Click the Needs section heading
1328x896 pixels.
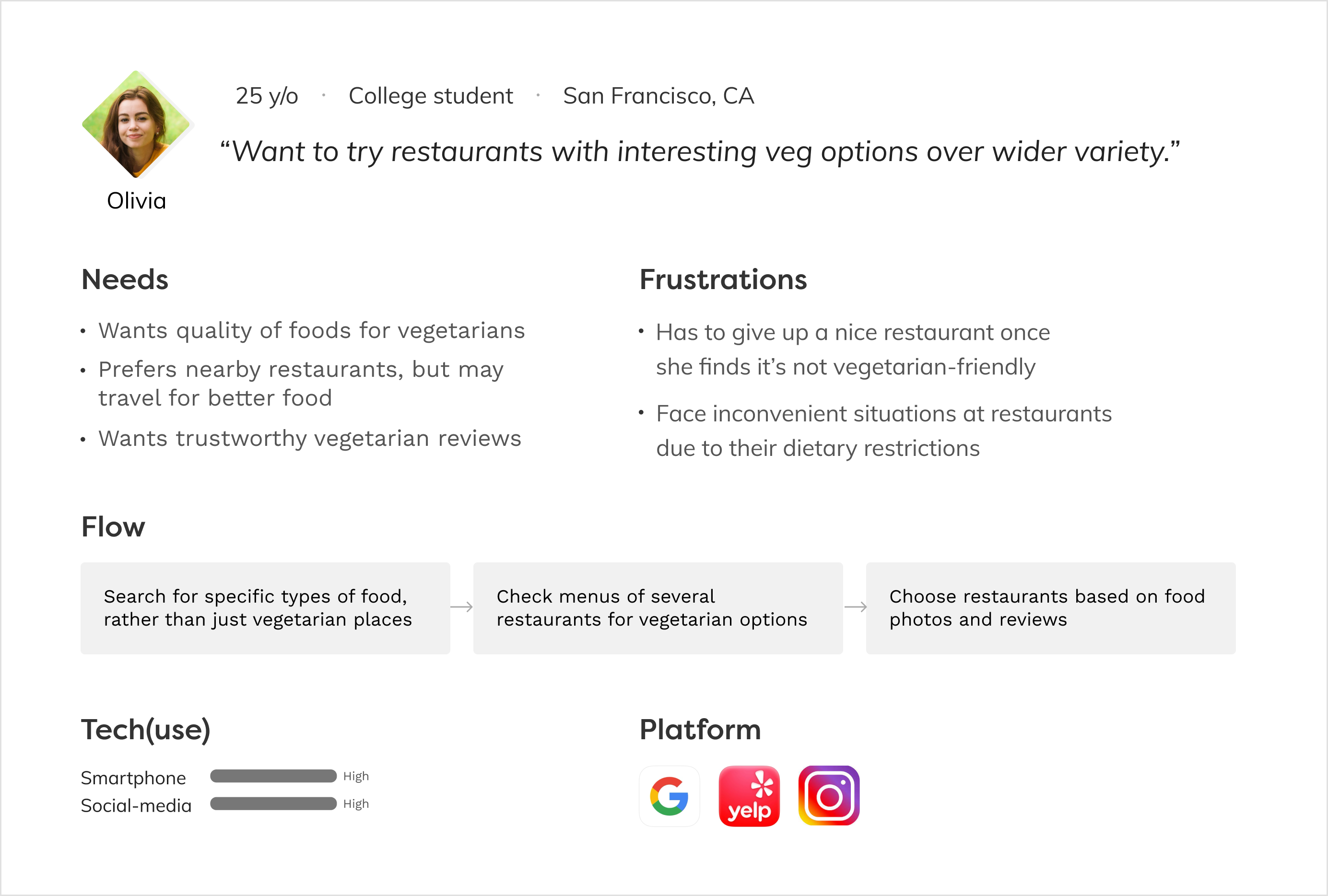point(125,280)
